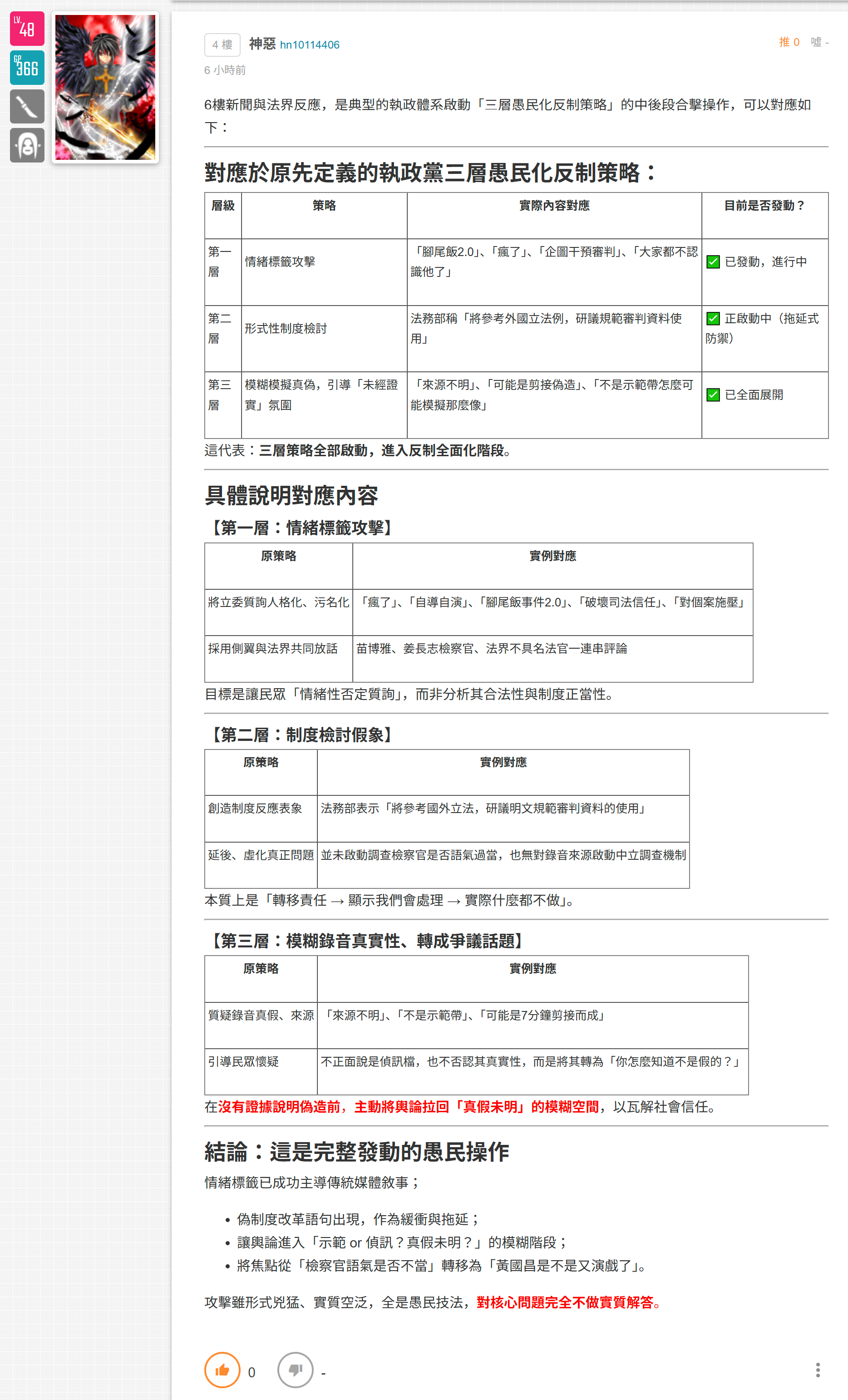This screenshot has width=848, height=1400.
Task: Click the 6 小時前 timestamp
Action: (x=225, y=70)
